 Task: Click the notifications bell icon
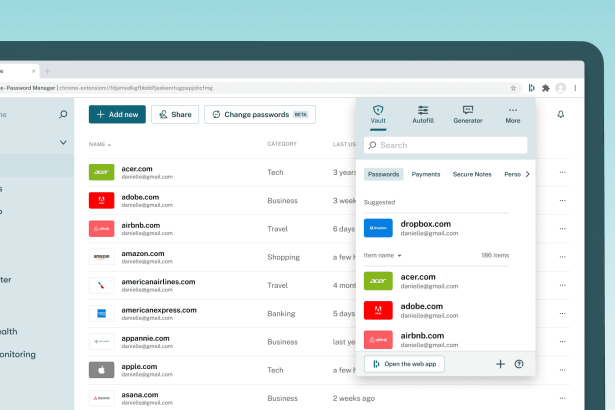[560, 115]
